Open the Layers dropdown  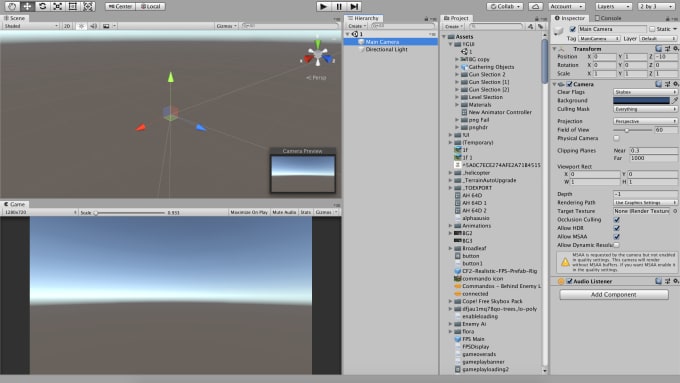point(613,7)
